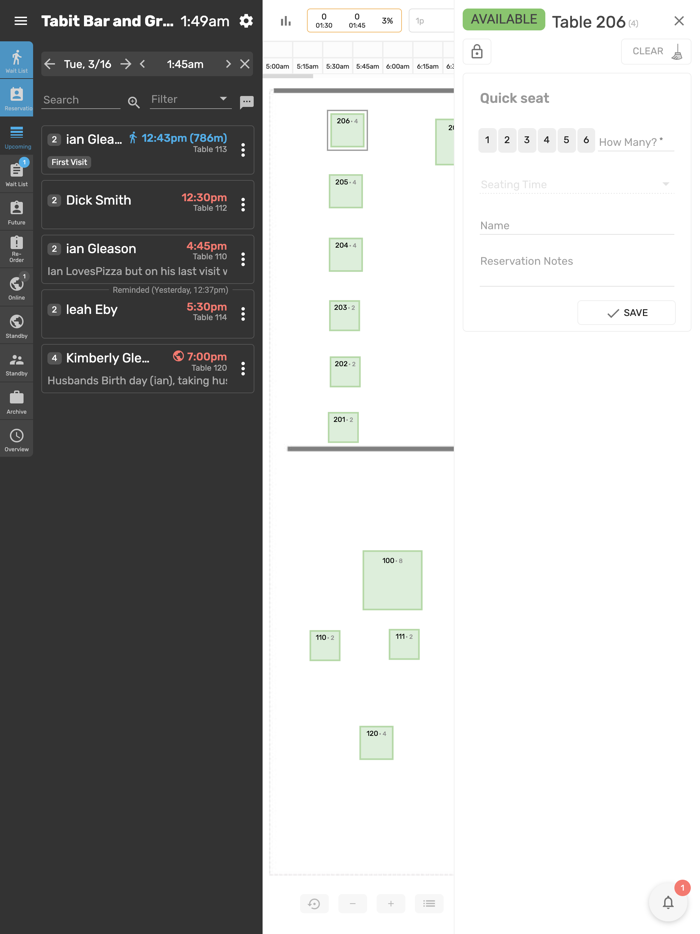Screen dimensions: 700x934
Task: Select table 120 on floor plan
Action: coord(377,743)
